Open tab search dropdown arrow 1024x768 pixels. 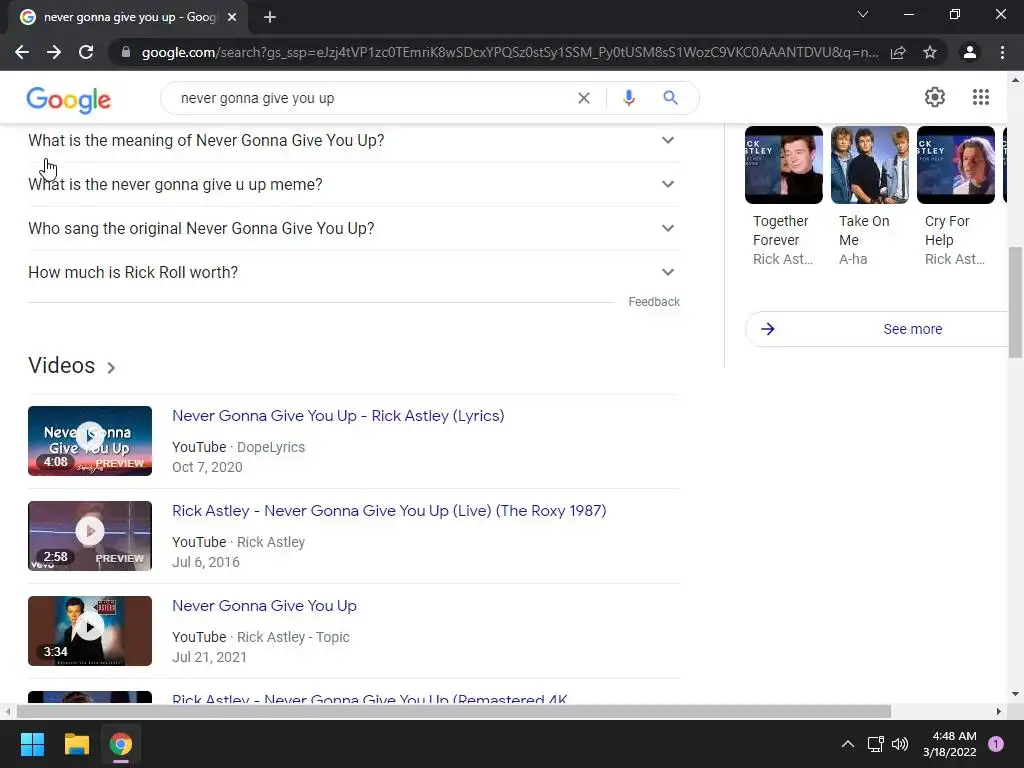click(863, 14)
